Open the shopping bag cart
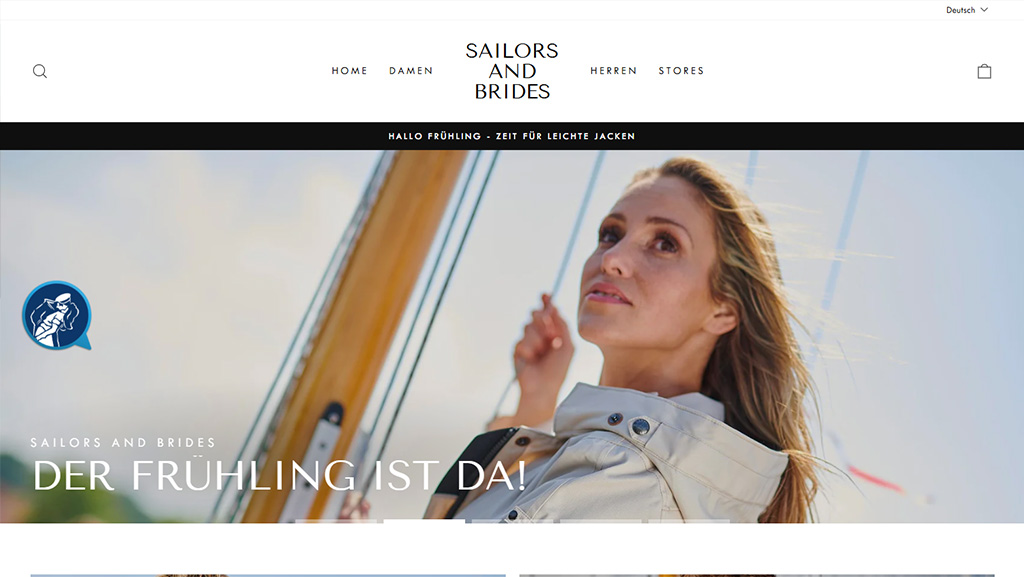The height and width of the screenshot is (577, 1024). (x=984, y=71)
